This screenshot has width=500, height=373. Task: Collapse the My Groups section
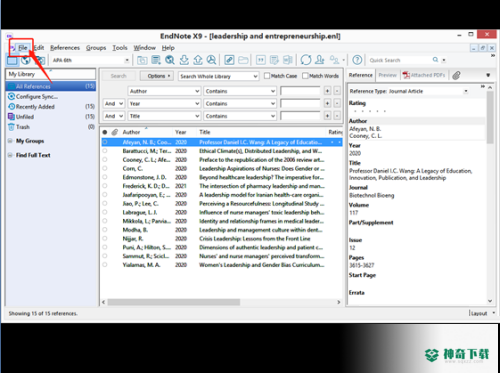(10, 141)
